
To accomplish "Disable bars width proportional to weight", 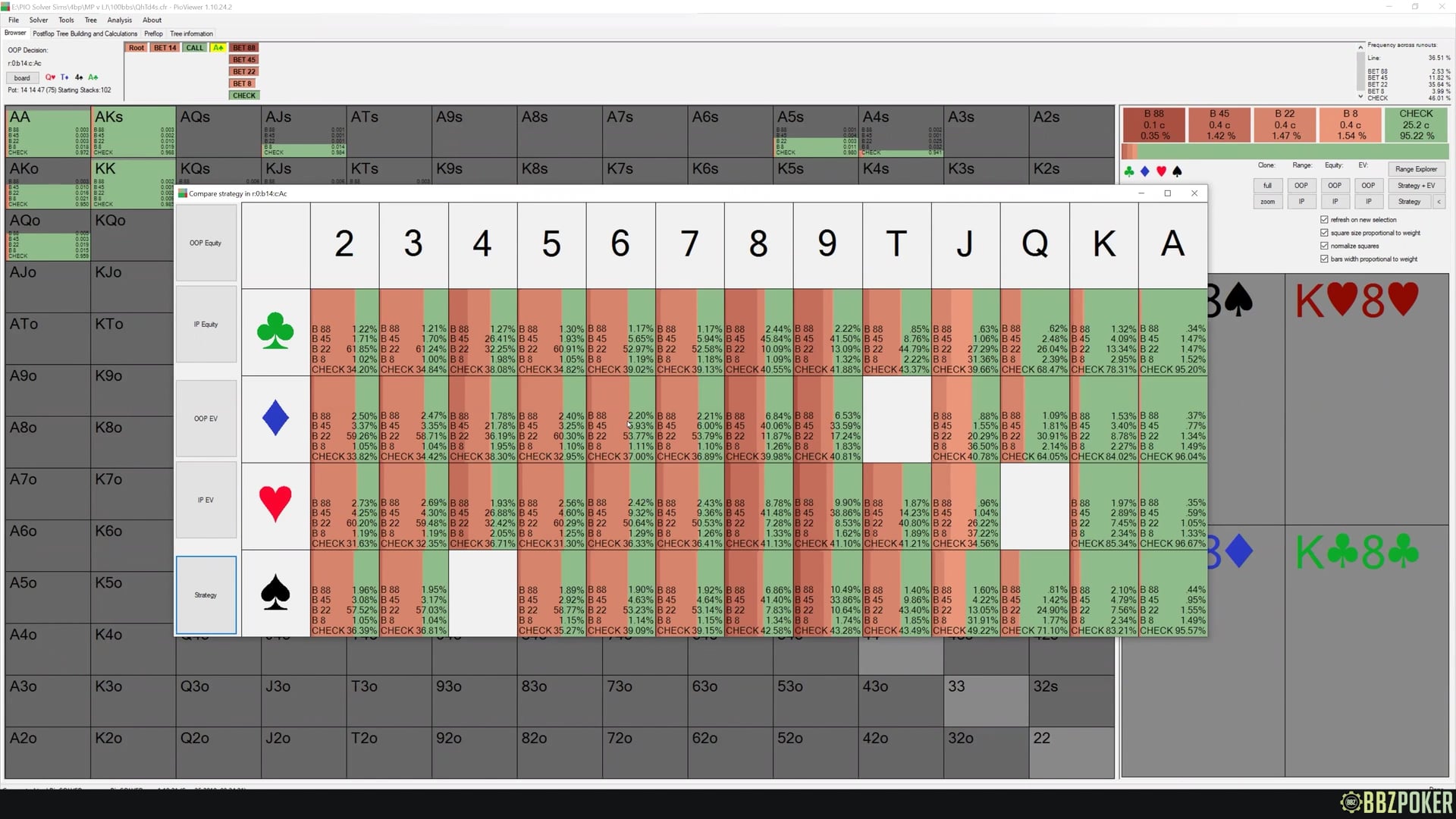I will pyautogui.click(x=1324, y=259).
